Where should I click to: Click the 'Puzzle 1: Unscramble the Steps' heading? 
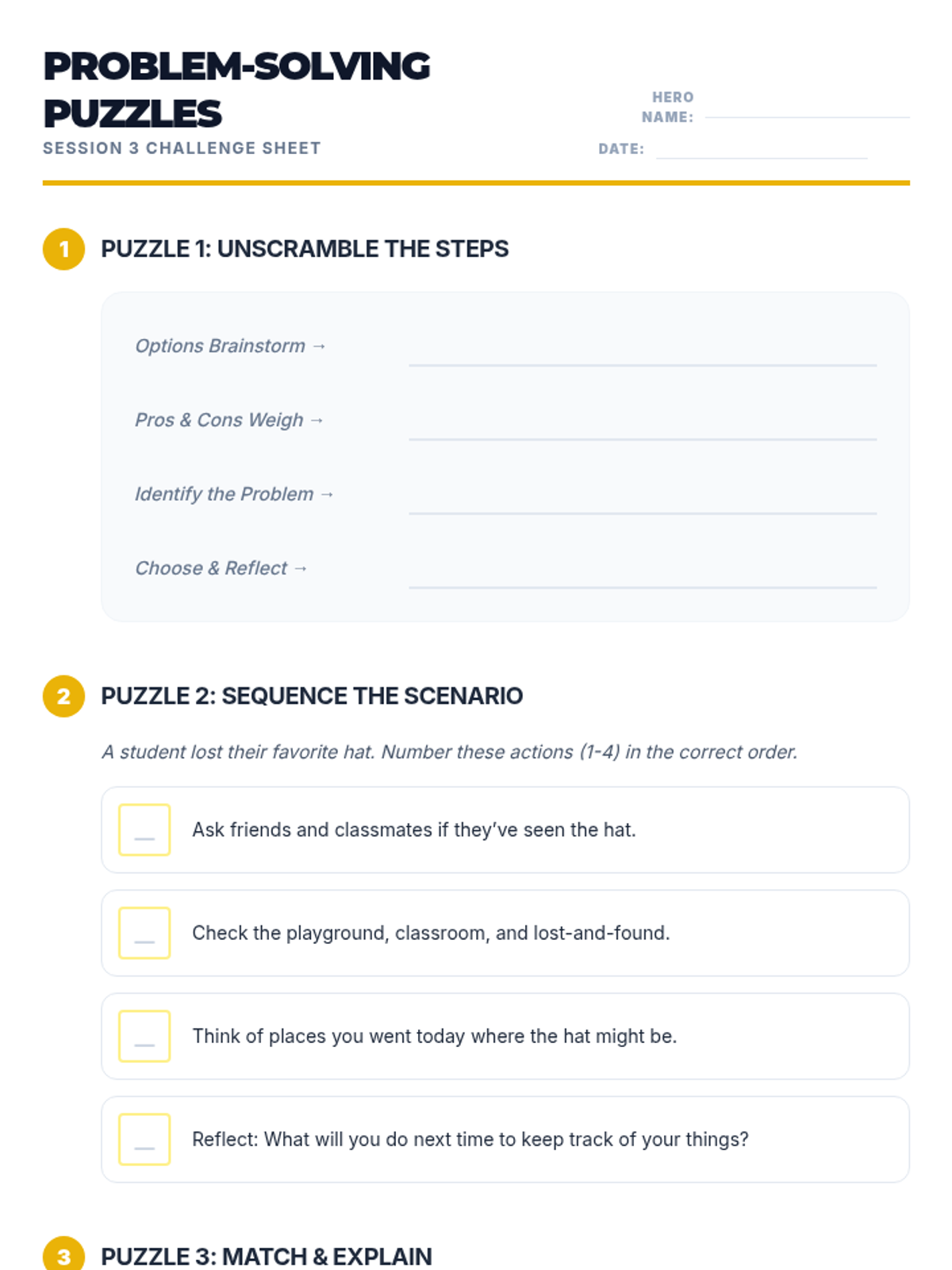[x=305, y=249]
